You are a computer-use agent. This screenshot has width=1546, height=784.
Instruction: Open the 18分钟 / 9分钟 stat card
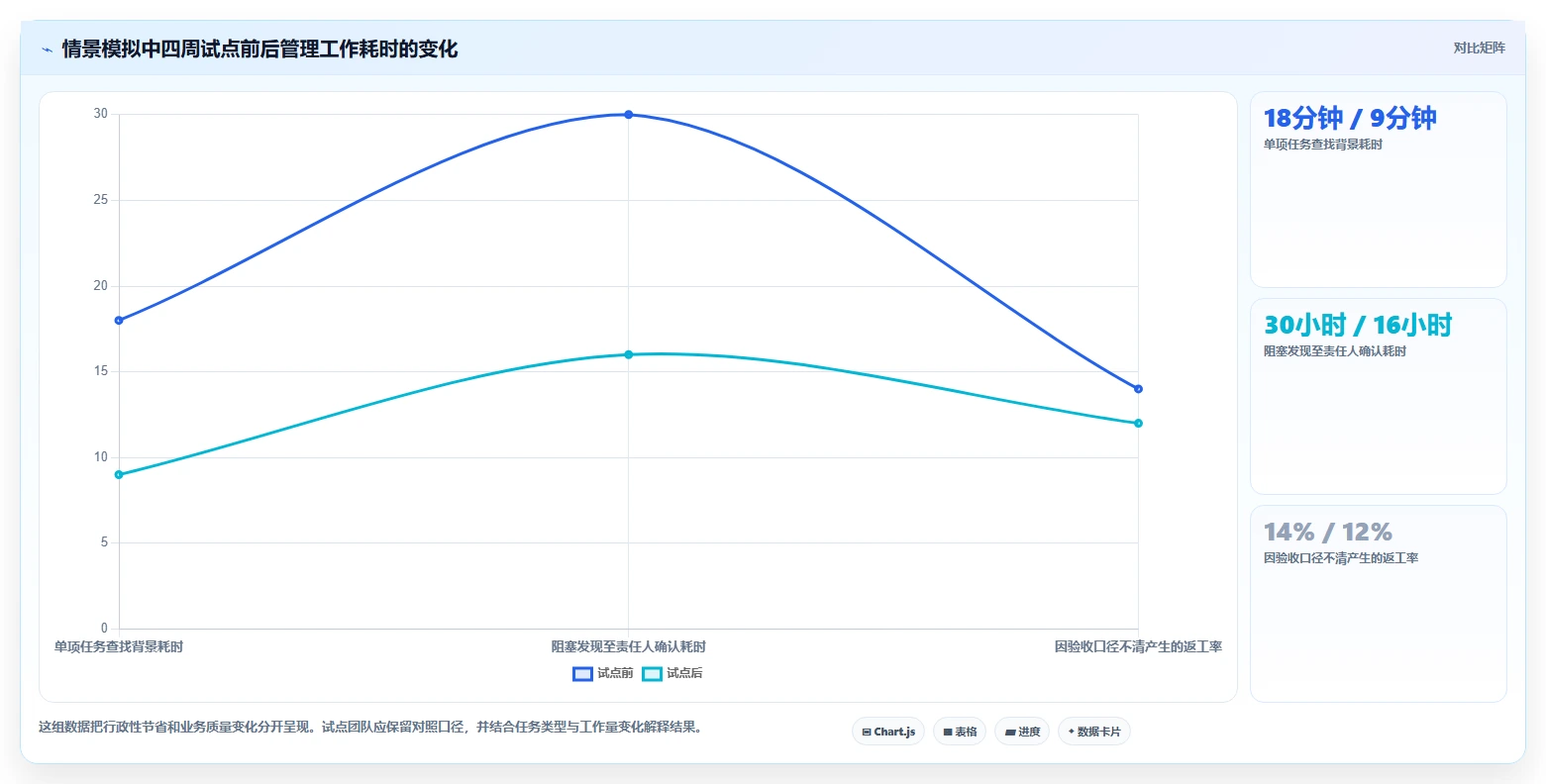click(1378, 190)
